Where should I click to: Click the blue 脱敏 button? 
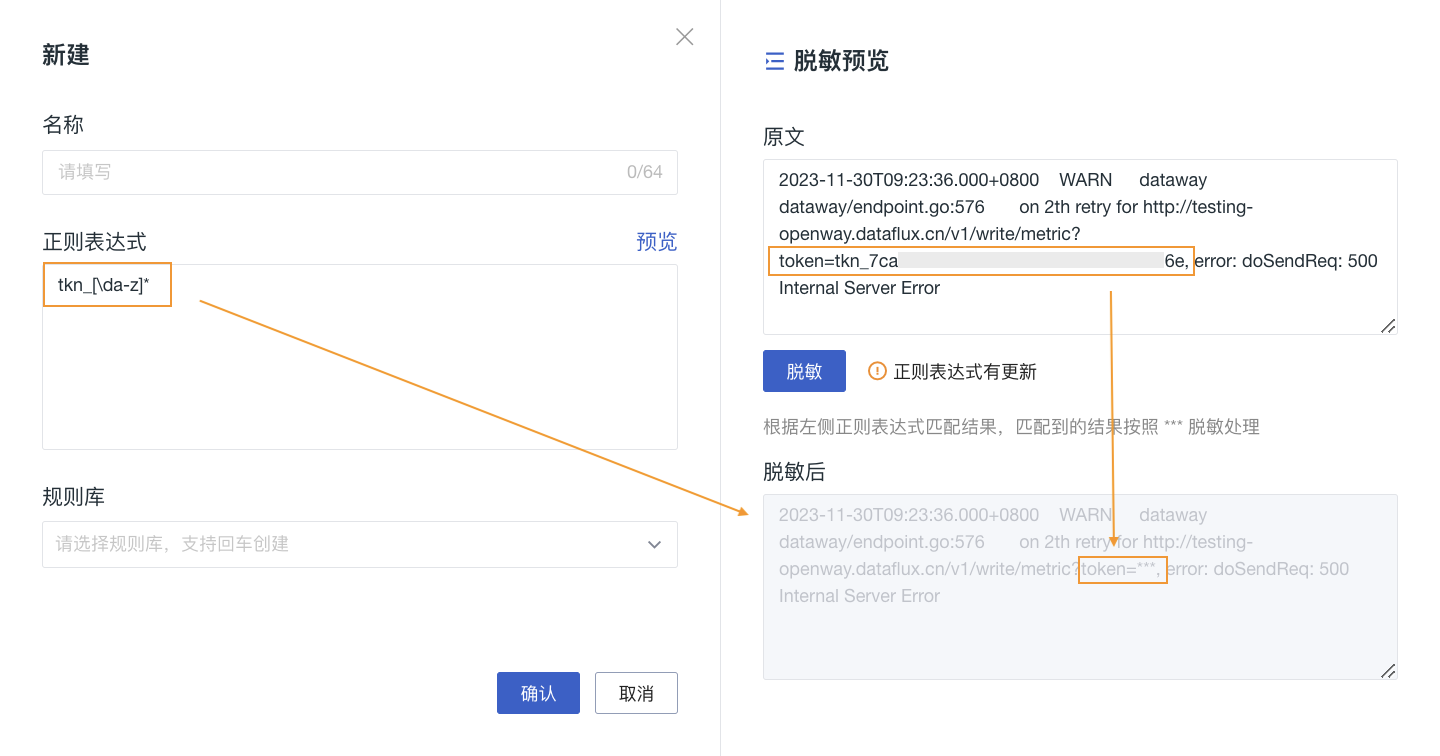[x=804, y=371]
